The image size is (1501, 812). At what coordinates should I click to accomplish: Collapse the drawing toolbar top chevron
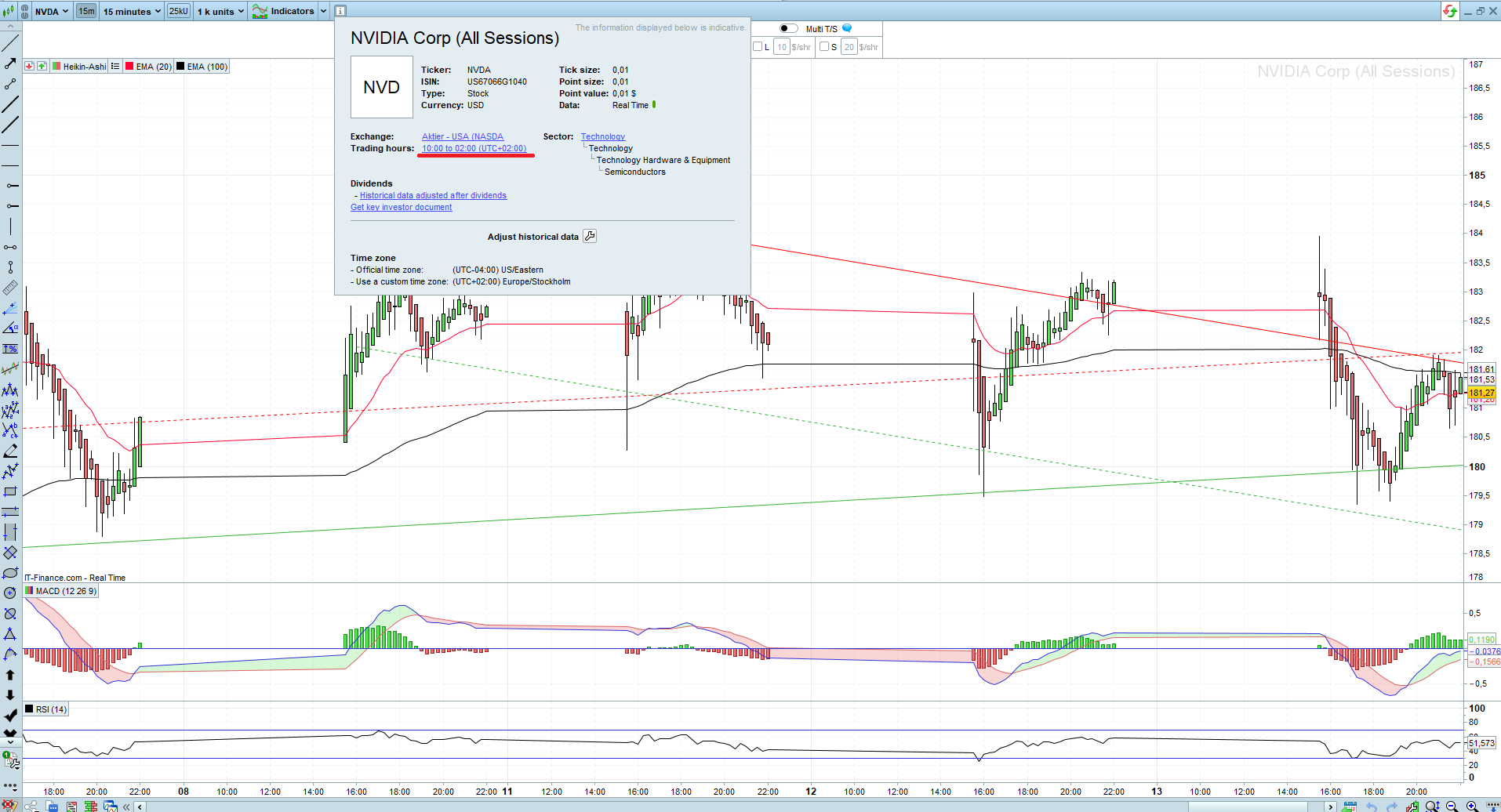tap(10, 27)
